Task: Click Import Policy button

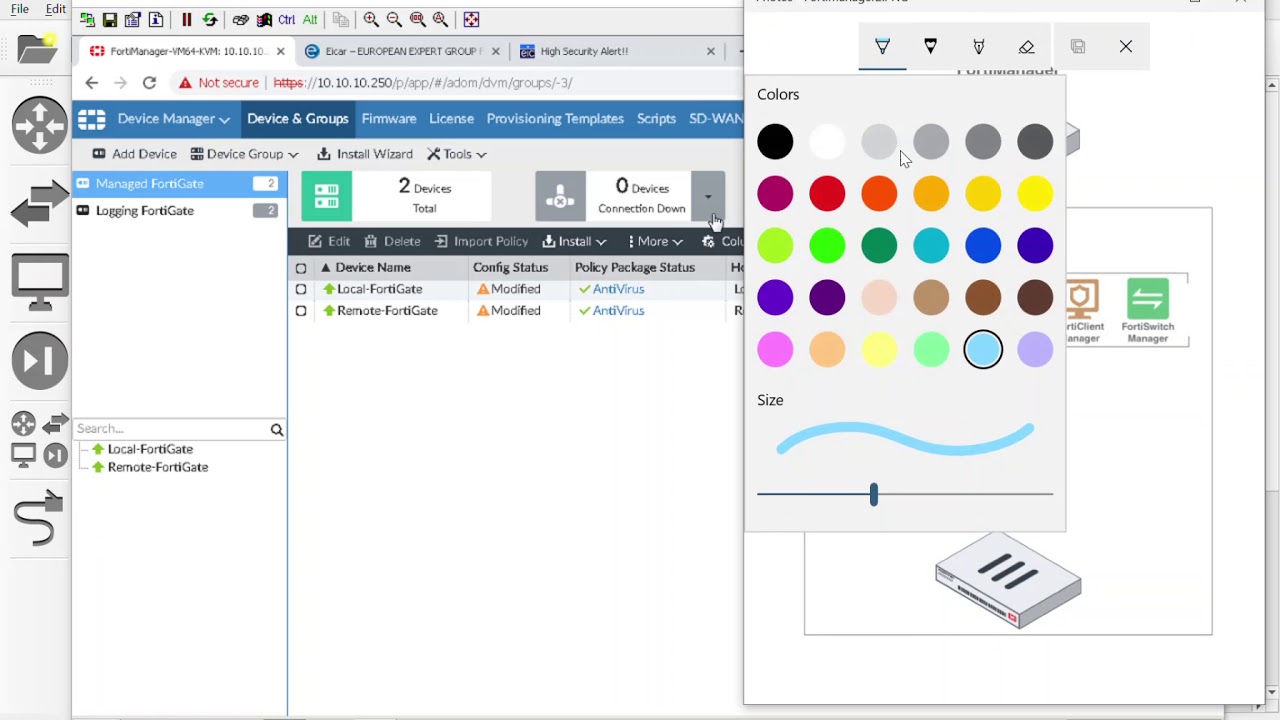Action: click(x=481, y=241)
